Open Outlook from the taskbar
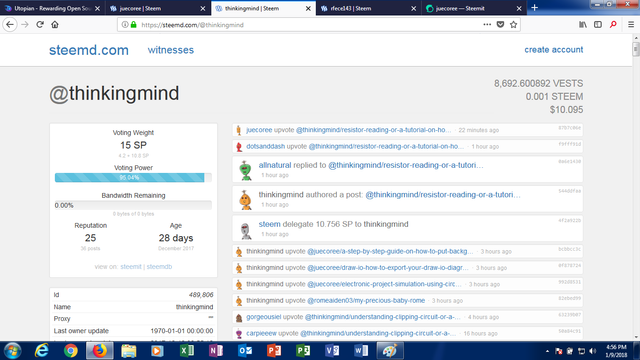Screen dimensions: 640x360 (x=245, y=351)
